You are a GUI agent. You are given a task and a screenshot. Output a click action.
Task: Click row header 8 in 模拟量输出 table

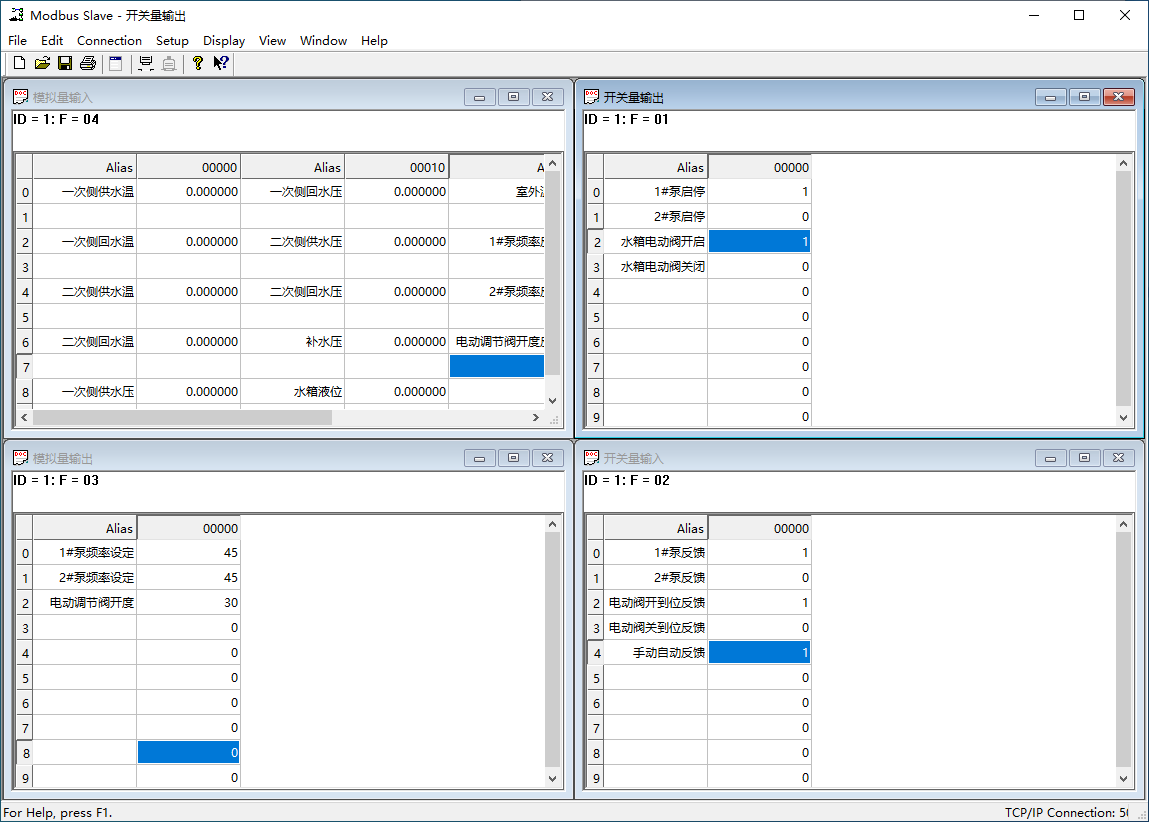(26, 752)
